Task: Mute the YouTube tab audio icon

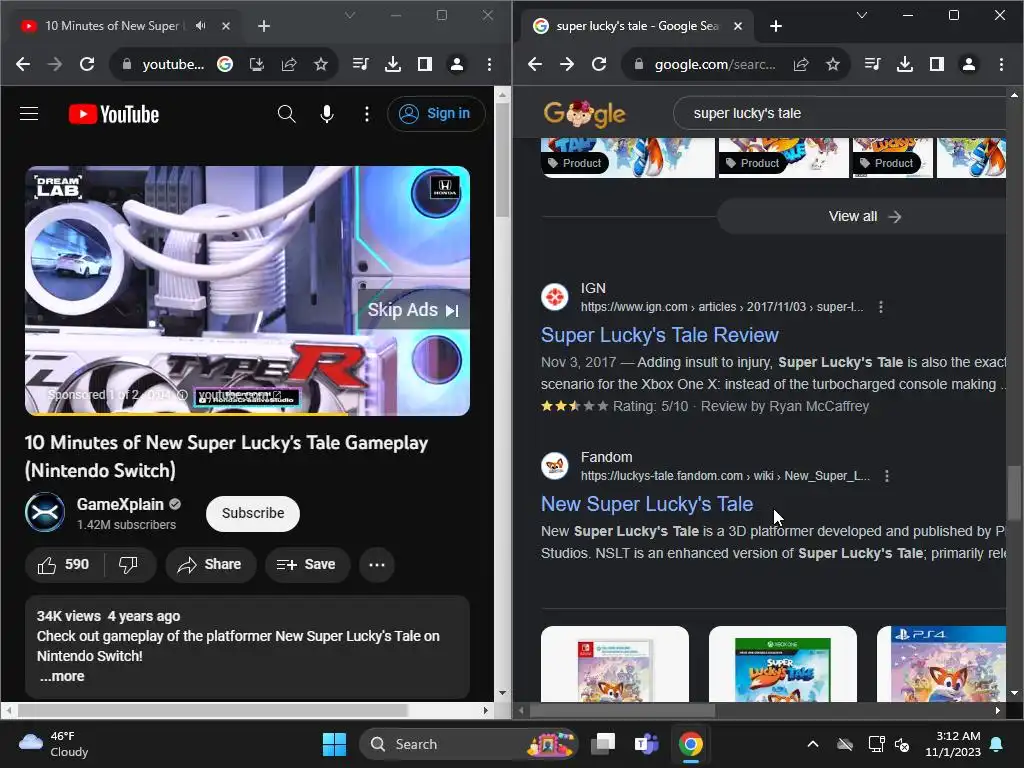Action: [x=200, y=25]
